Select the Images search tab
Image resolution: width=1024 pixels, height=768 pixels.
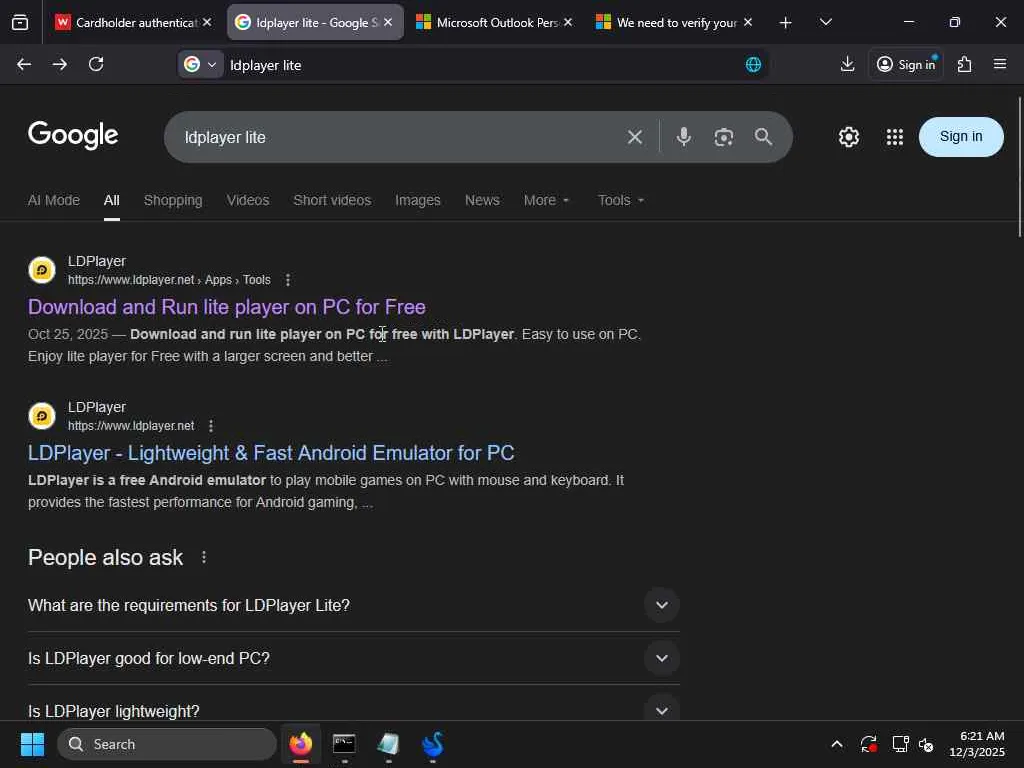click(417, 200)
